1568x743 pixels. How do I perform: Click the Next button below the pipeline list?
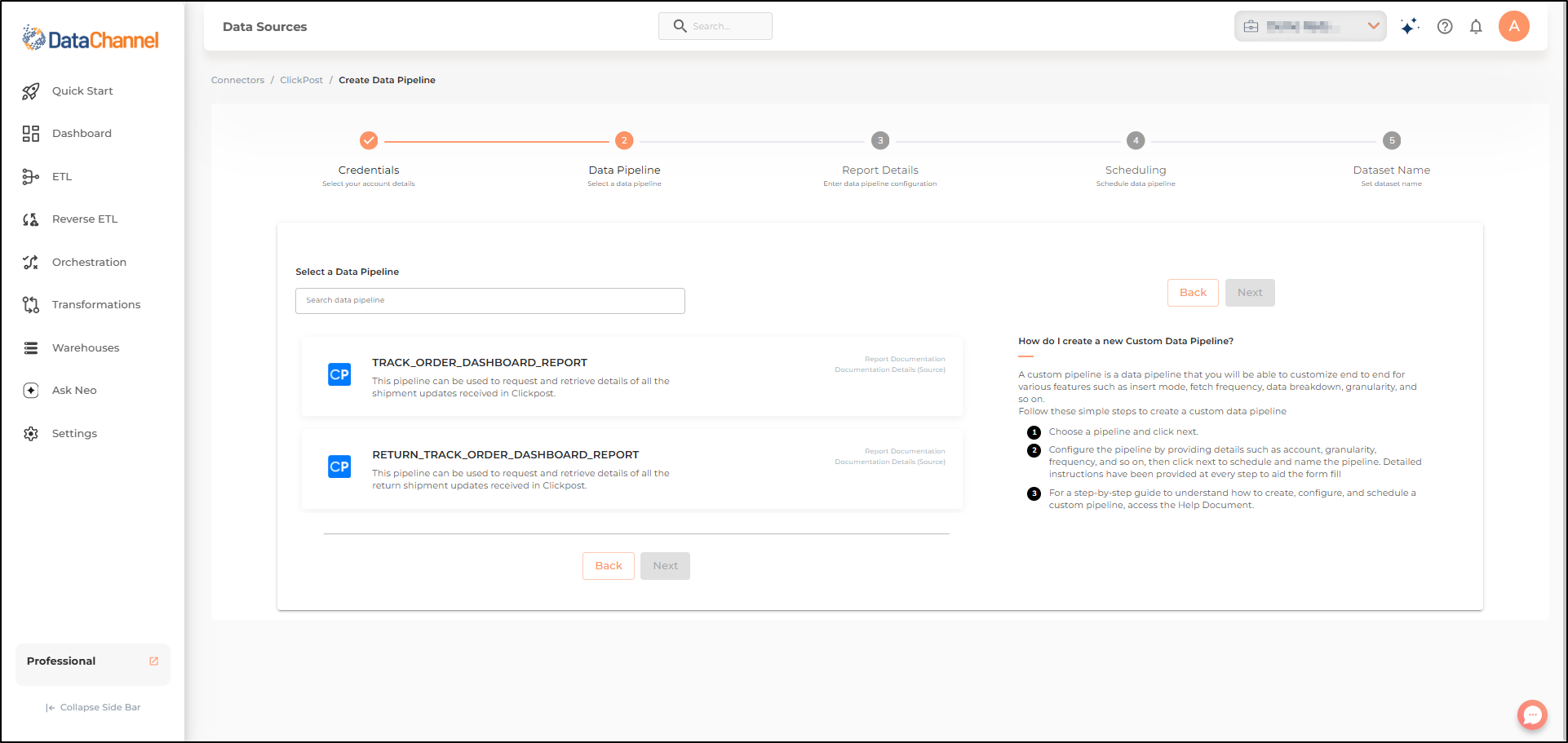[x=665, y=566]
